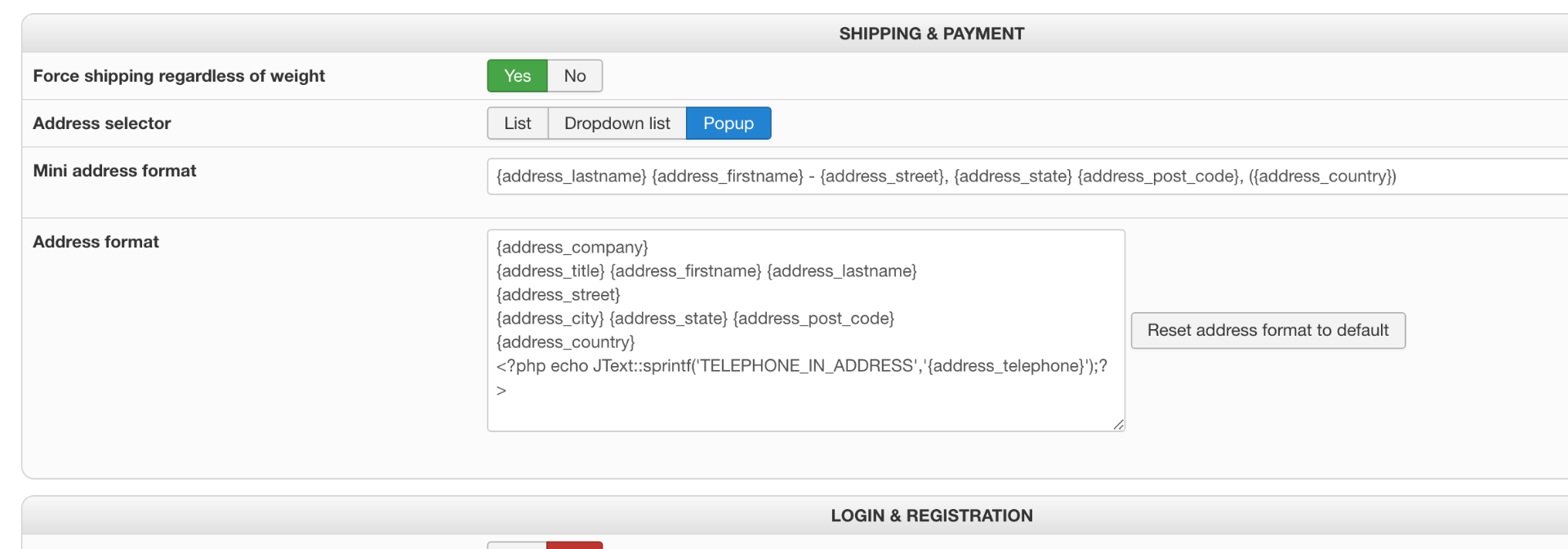Grab the Address format textarea resize handle
This screenshot has height=549, width=1568.
(x=1118, y=425)
